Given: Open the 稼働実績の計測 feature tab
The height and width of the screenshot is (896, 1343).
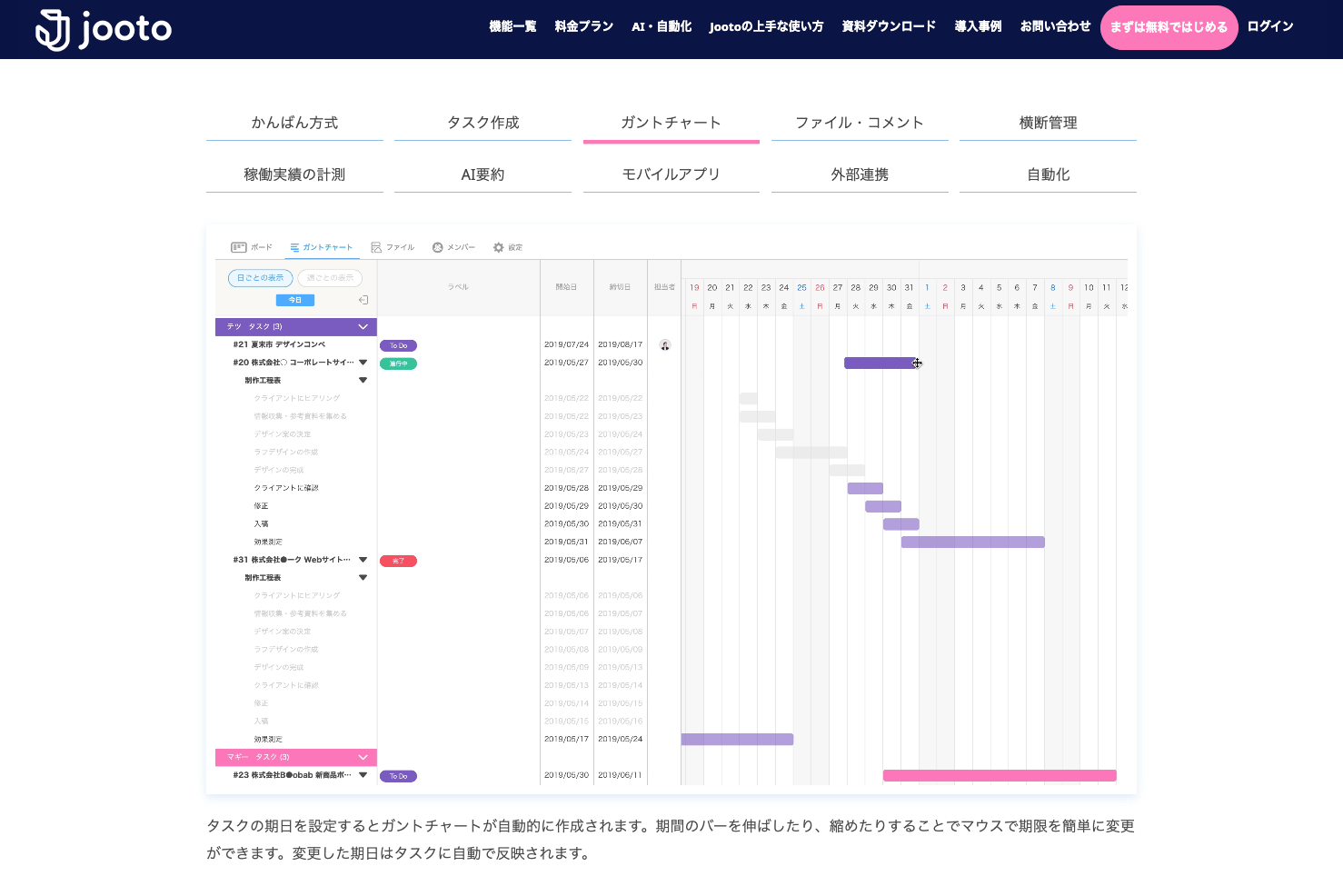Looking at the screenshot, I should 294,174.
